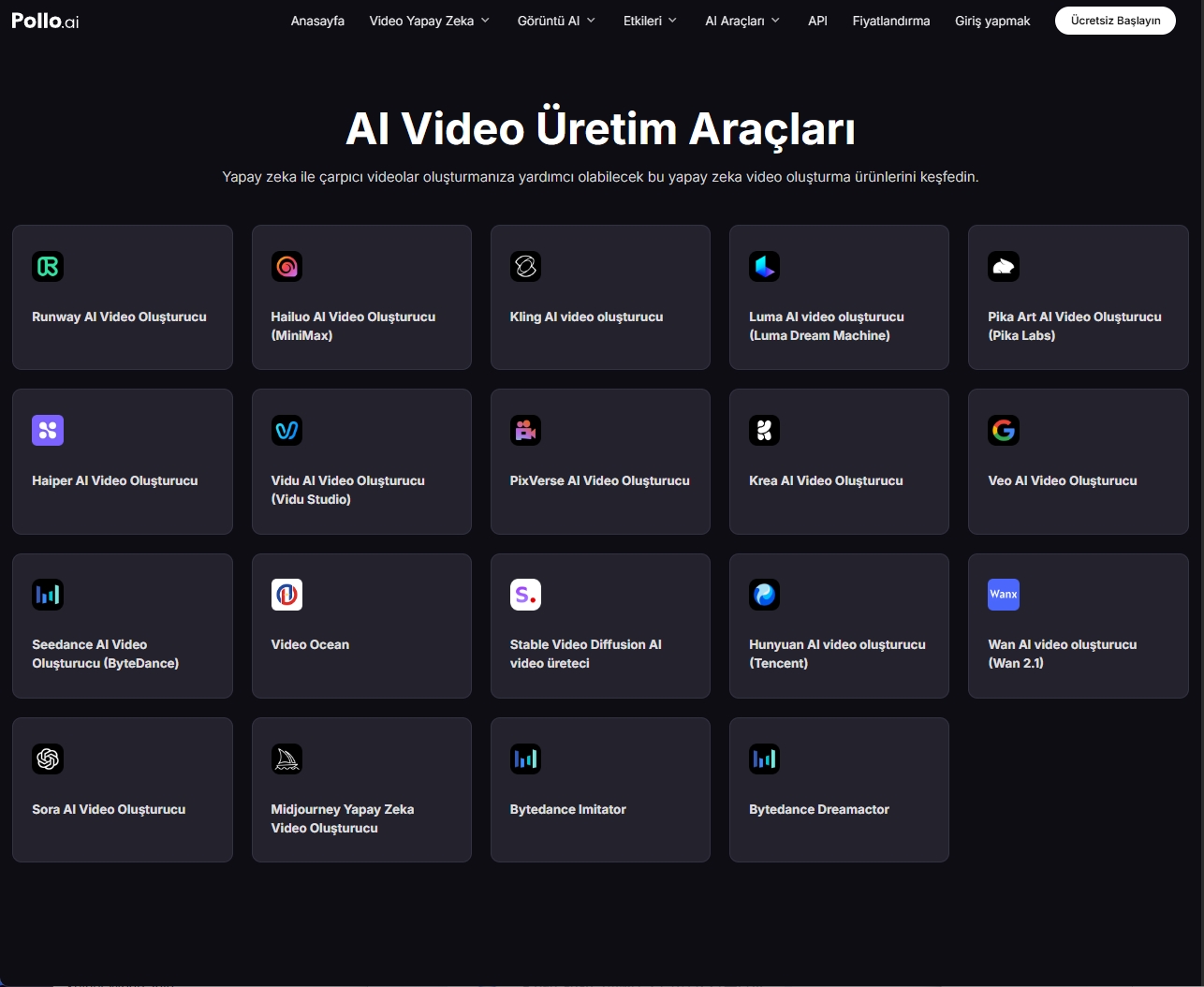Click the Haiper AI purple logo icon
Image resolution: width=1204 pixels, height=987 pixels.
tap(48, 431)
